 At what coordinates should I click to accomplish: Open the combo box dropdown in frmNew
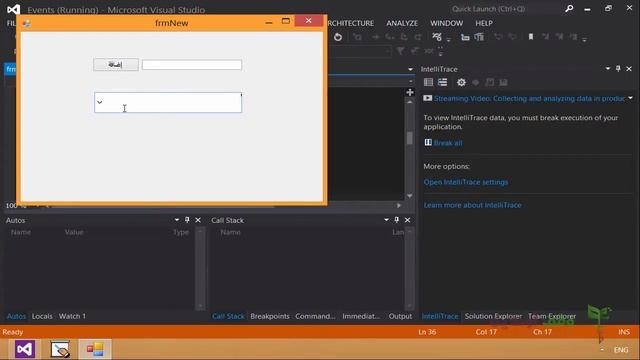tap(100, 102)
